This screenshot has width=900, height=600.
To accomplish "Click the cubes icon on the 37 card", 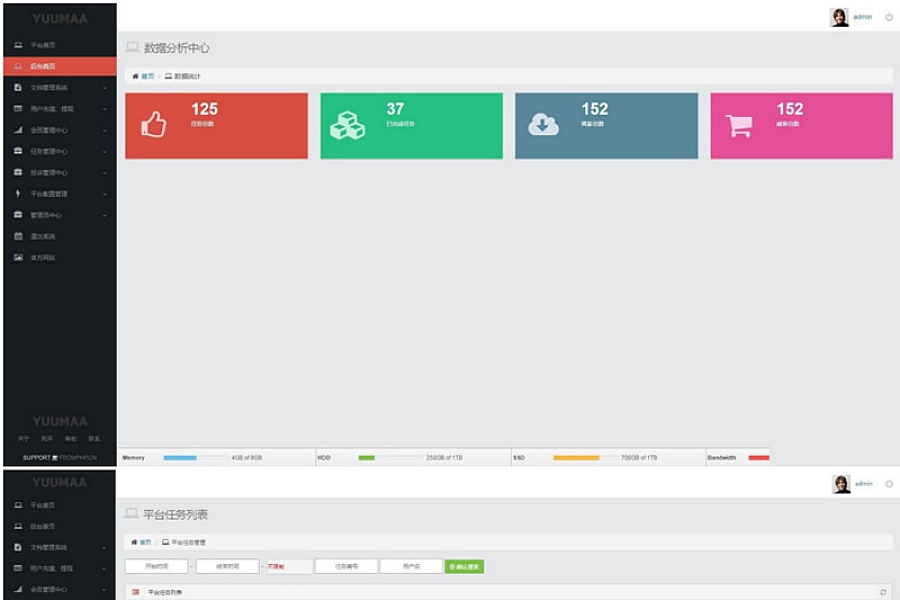I will [347, 125].
